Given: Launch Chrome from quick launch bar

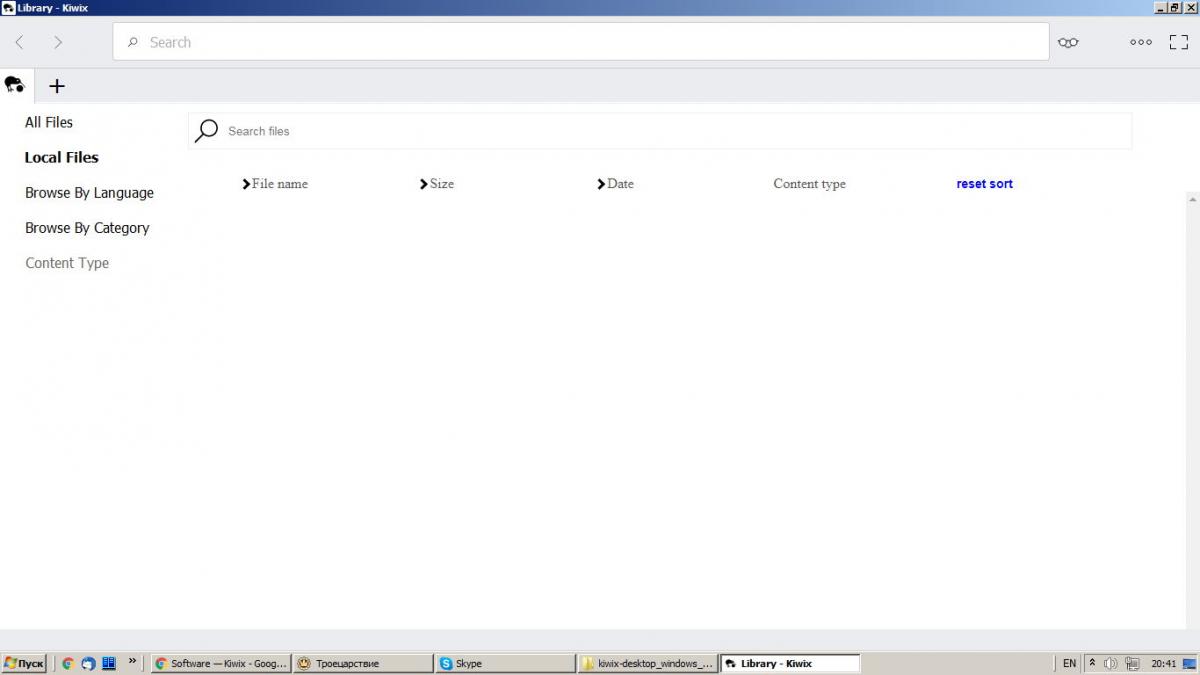Looking at the screenshot, I should coord(68,663).
